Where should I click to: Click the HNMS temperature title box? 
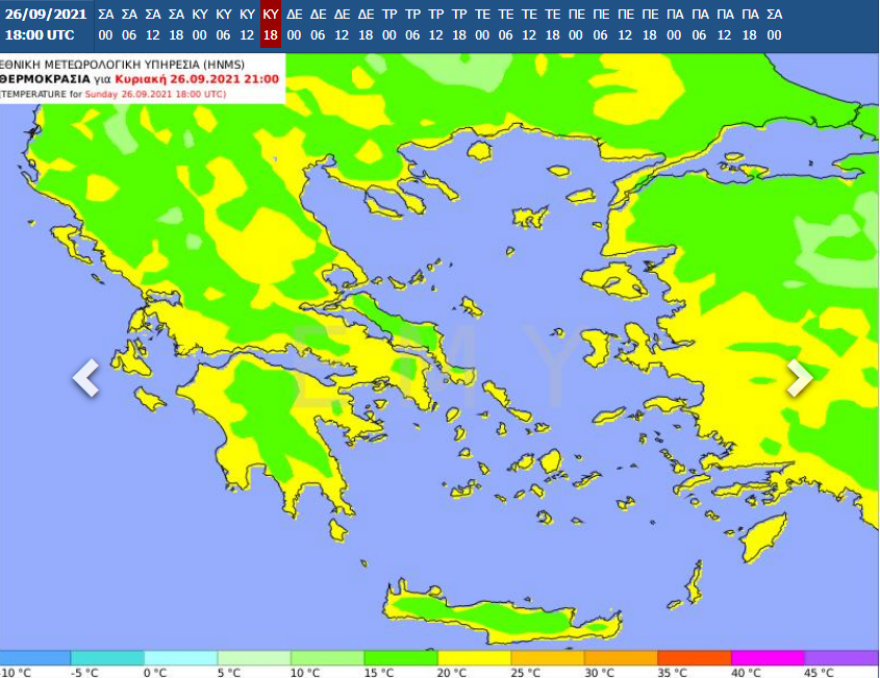(x=142, y=78)
